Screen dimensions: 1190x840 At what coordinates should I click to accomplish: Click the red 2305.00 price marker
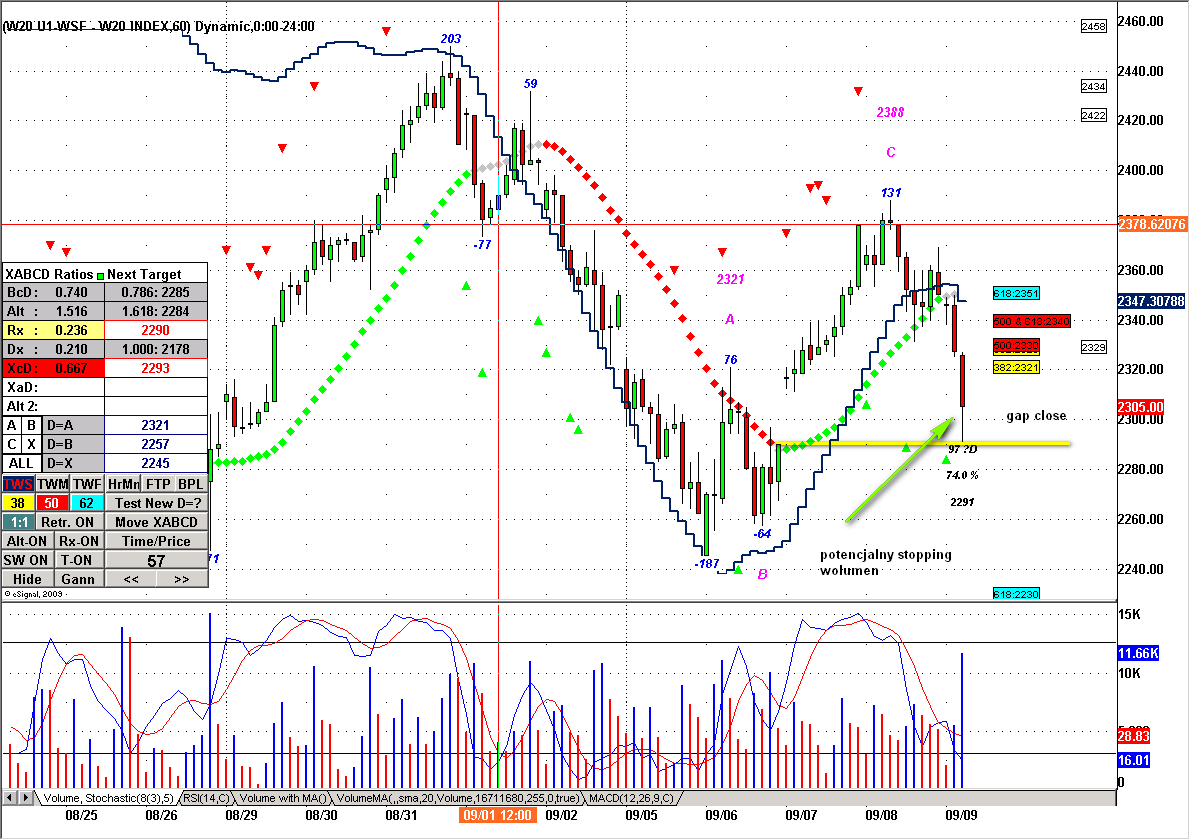(x=1140, y=407)
